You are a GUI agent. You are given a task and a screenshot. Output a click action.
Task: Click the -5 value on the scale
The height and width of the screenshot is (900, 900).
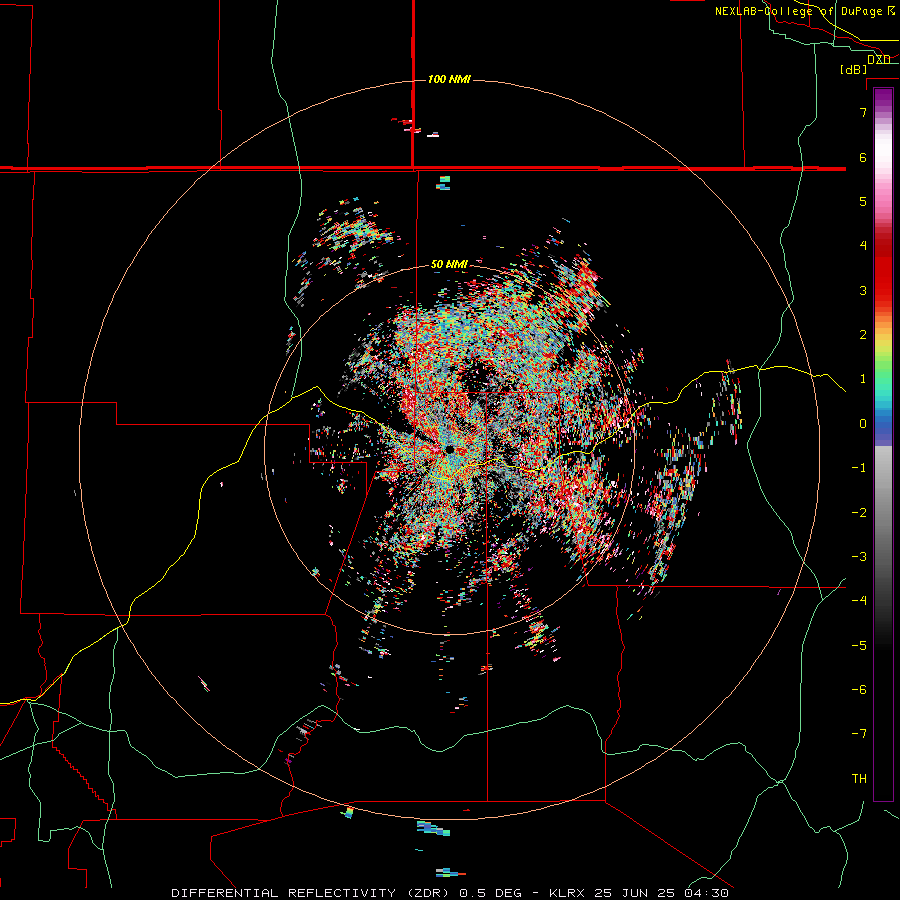tap(859, 646)
